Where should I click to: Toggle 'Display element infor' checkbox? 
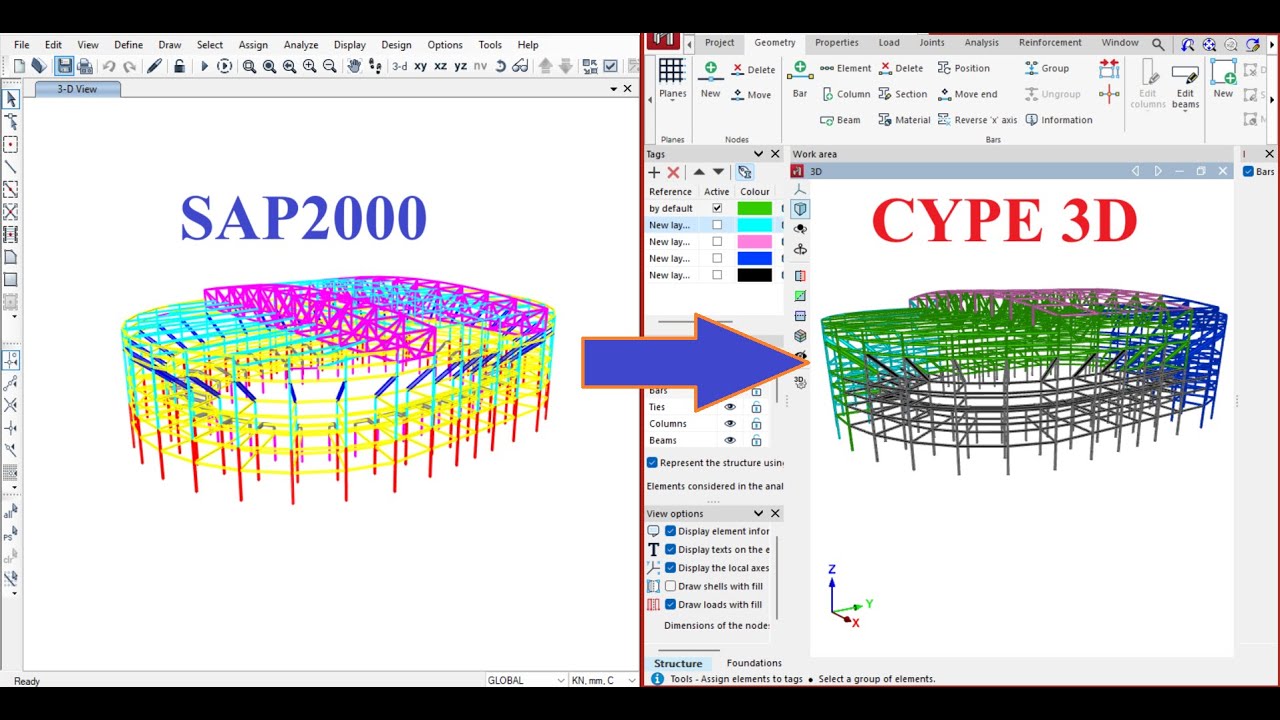(671, 531)
